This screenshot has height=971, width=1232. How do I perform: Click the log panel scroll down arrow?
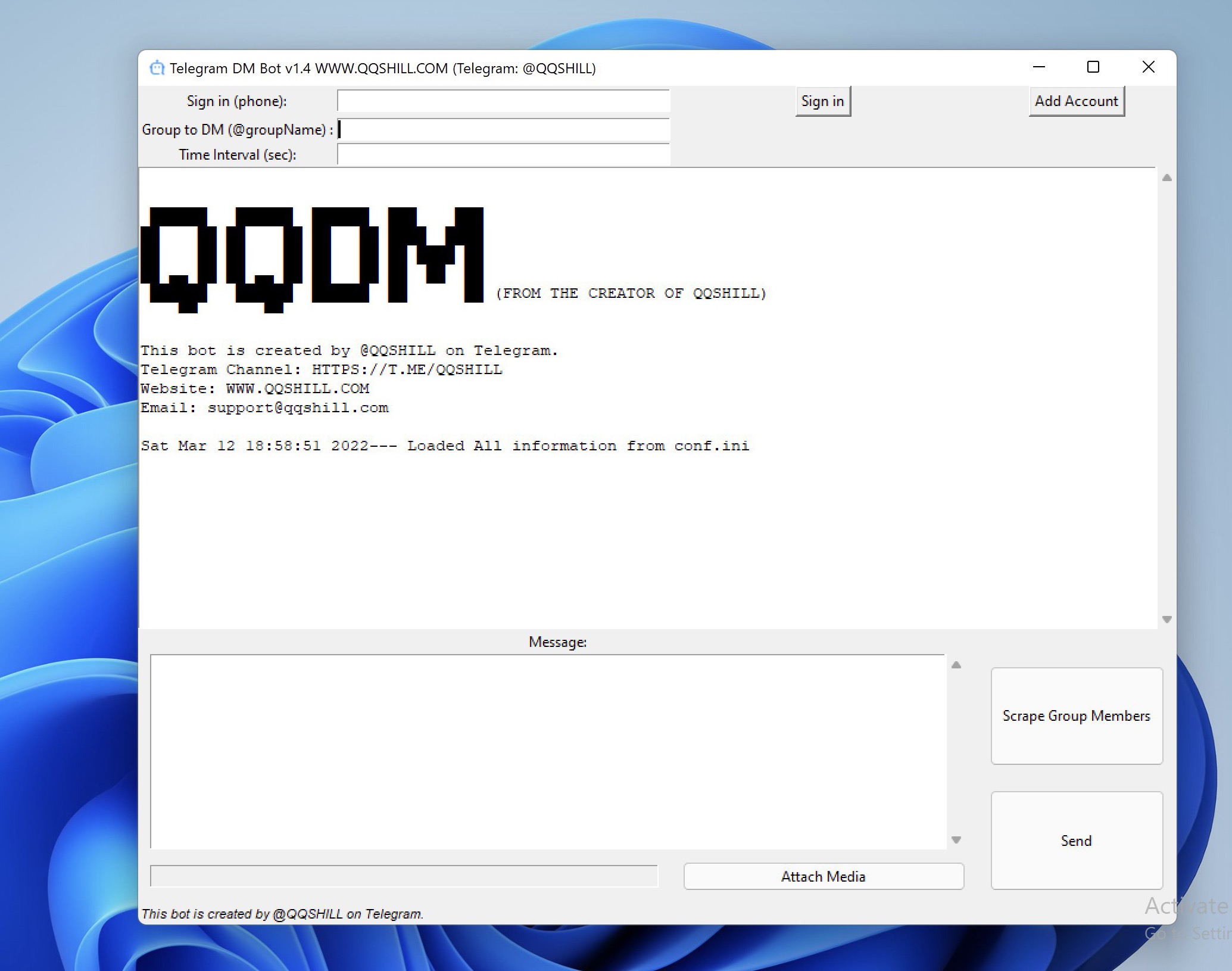1167,620
